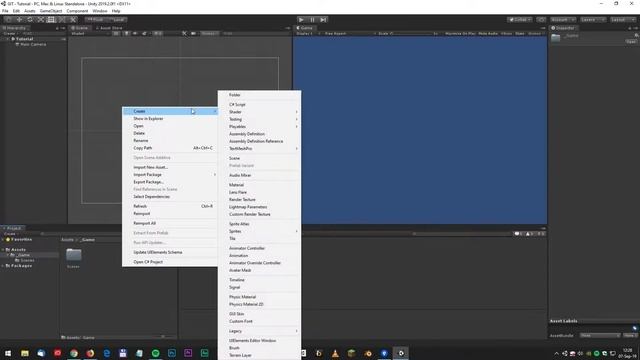Collapse the Tutorial scene in the Hierarchy
This screenshot has height=360, width=640.
8,39
